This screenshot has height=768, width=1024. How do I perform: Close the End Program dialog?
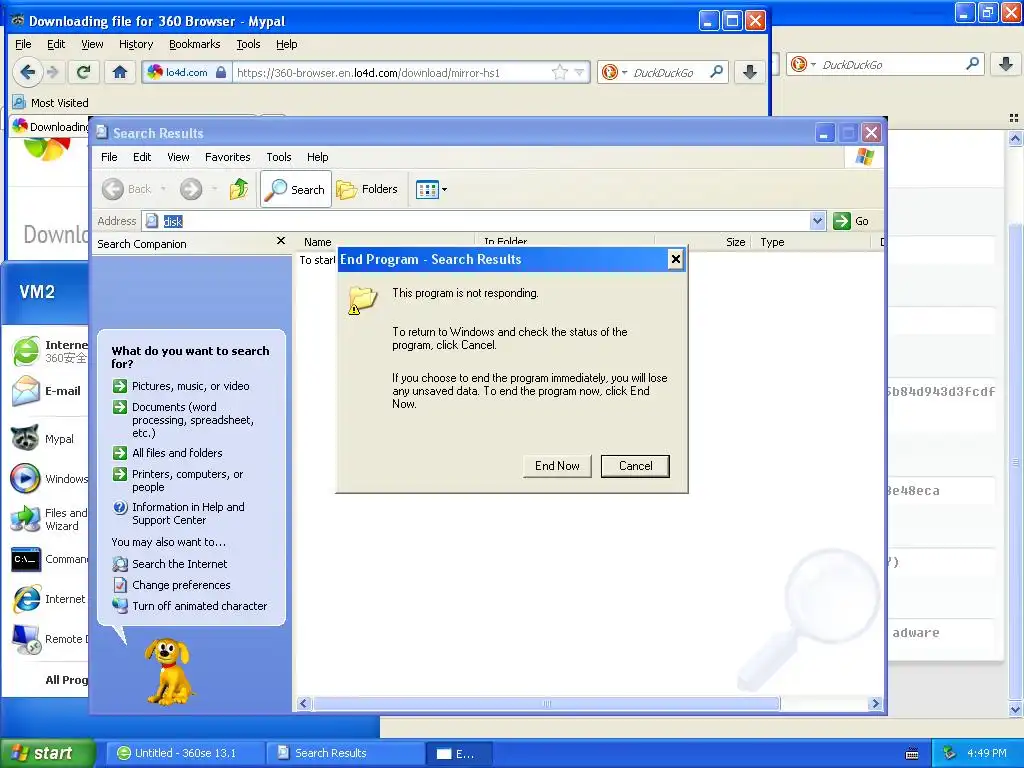[x=675, y=259]
